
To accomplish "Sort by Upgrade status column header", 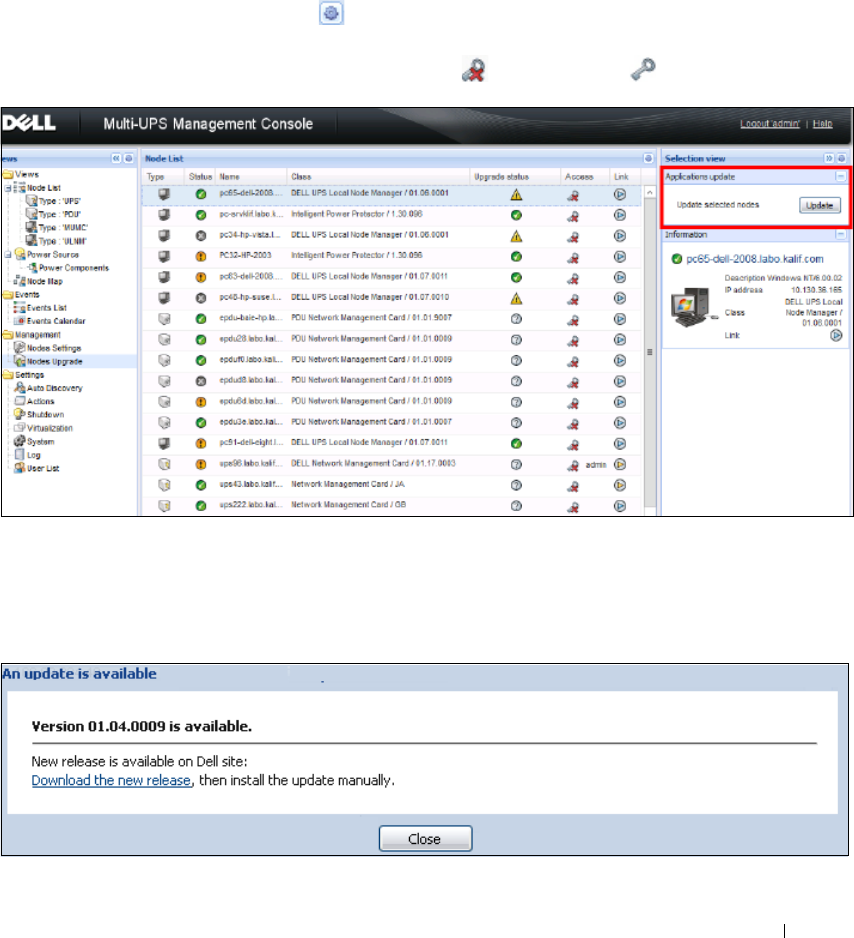I will (515, 176).
